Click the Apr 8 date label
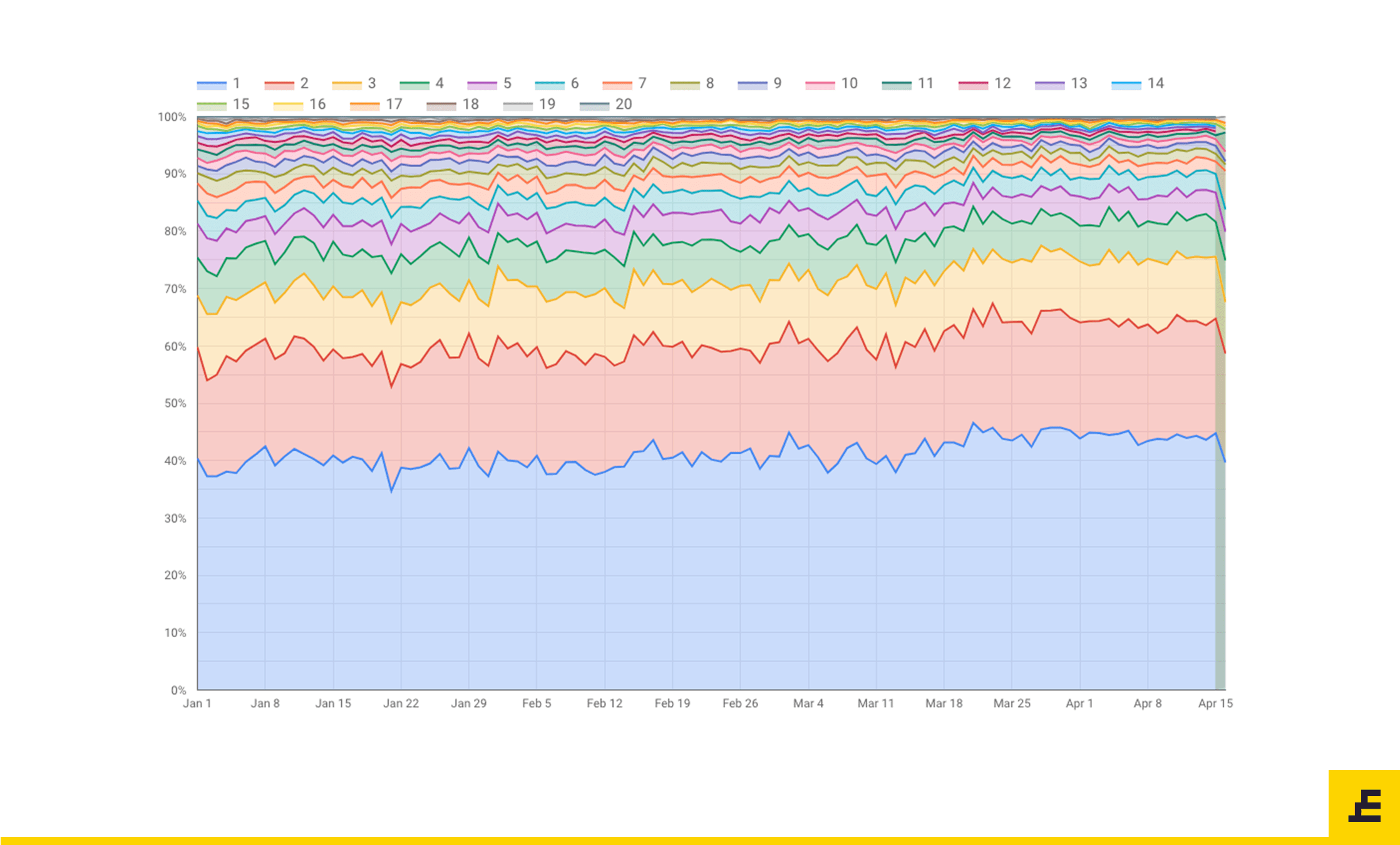 1148,704
